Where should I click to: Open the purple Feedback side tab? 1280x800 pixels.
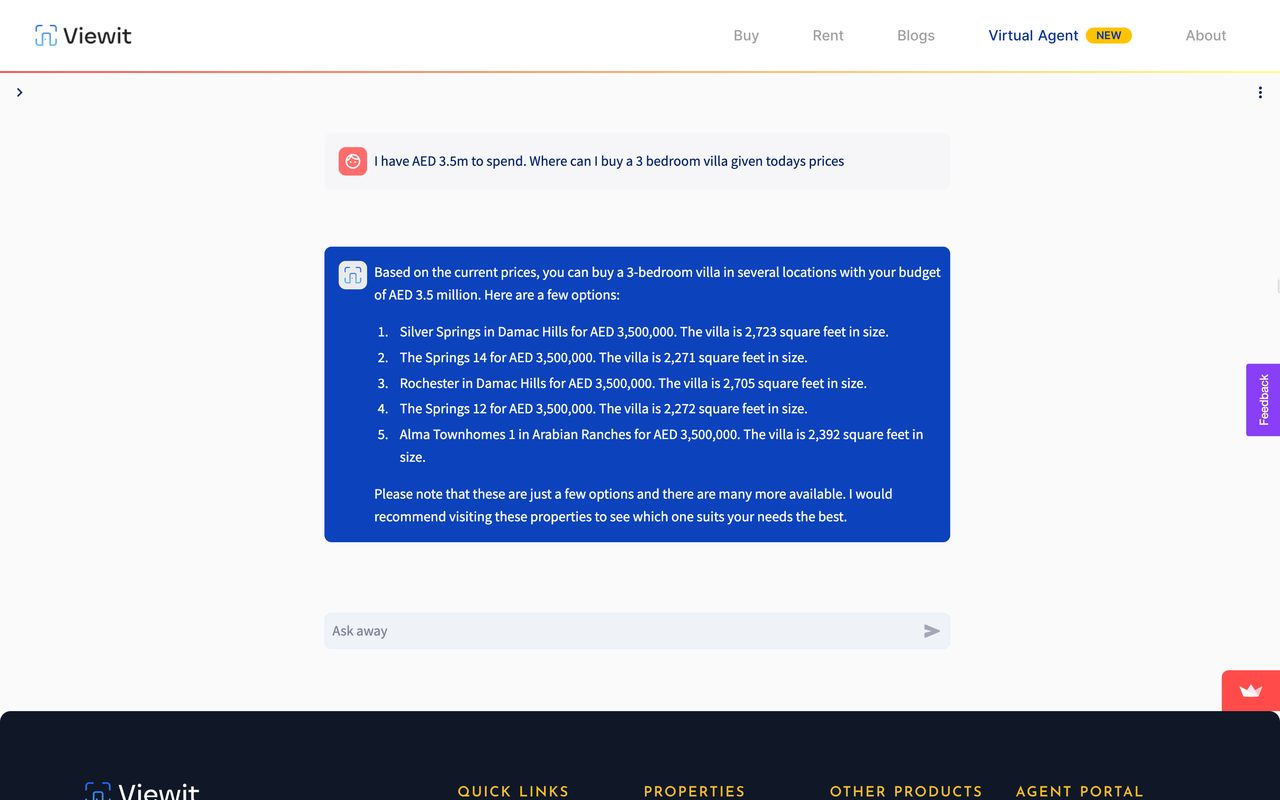1262,400
